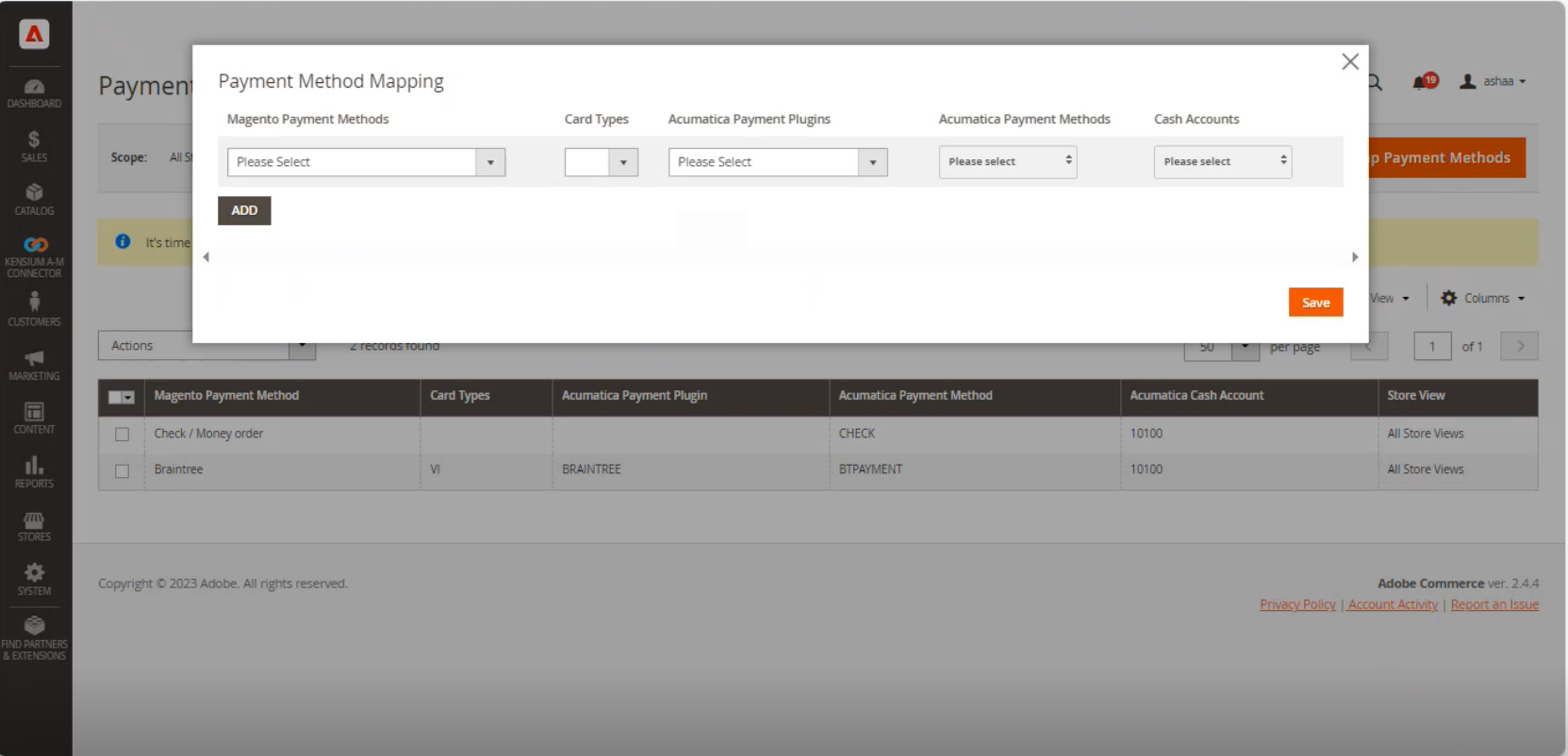This screenshot has width=1568, height=756.
Task: Go to next page arrow
Action: point(1519,346)
